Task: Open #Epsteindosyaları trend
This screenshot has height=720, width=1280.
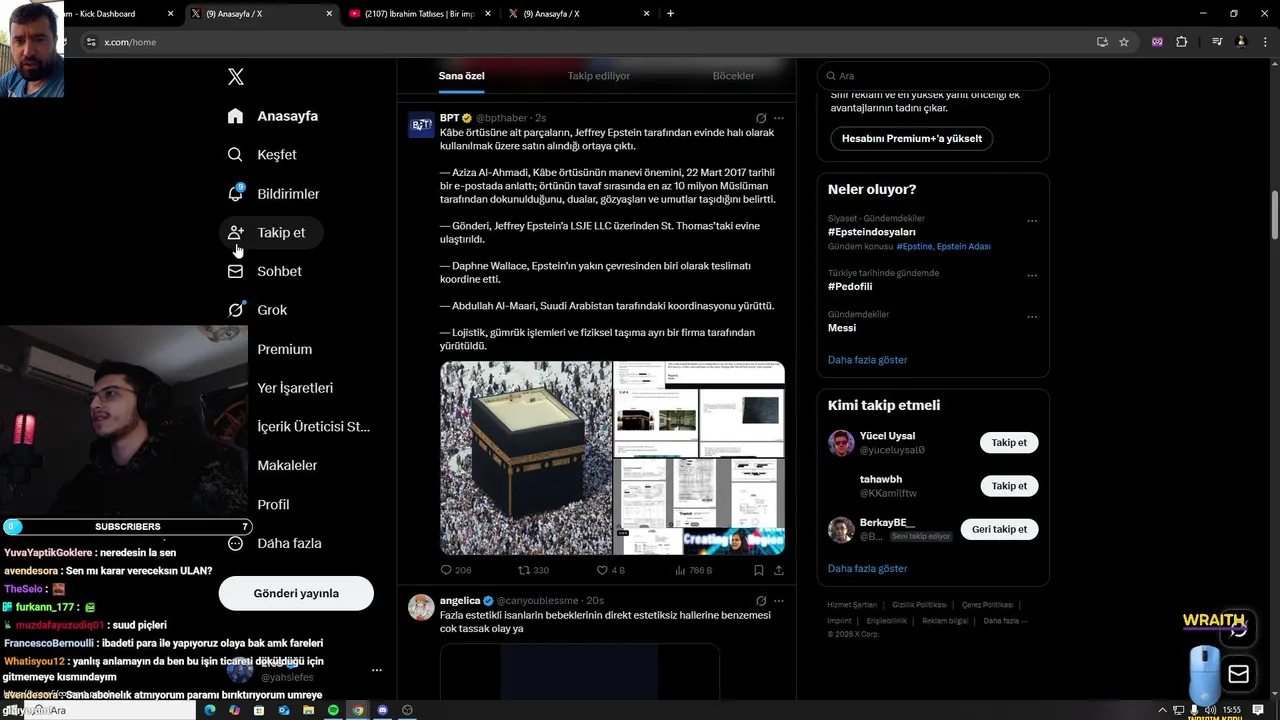Action: click(871, 232)
